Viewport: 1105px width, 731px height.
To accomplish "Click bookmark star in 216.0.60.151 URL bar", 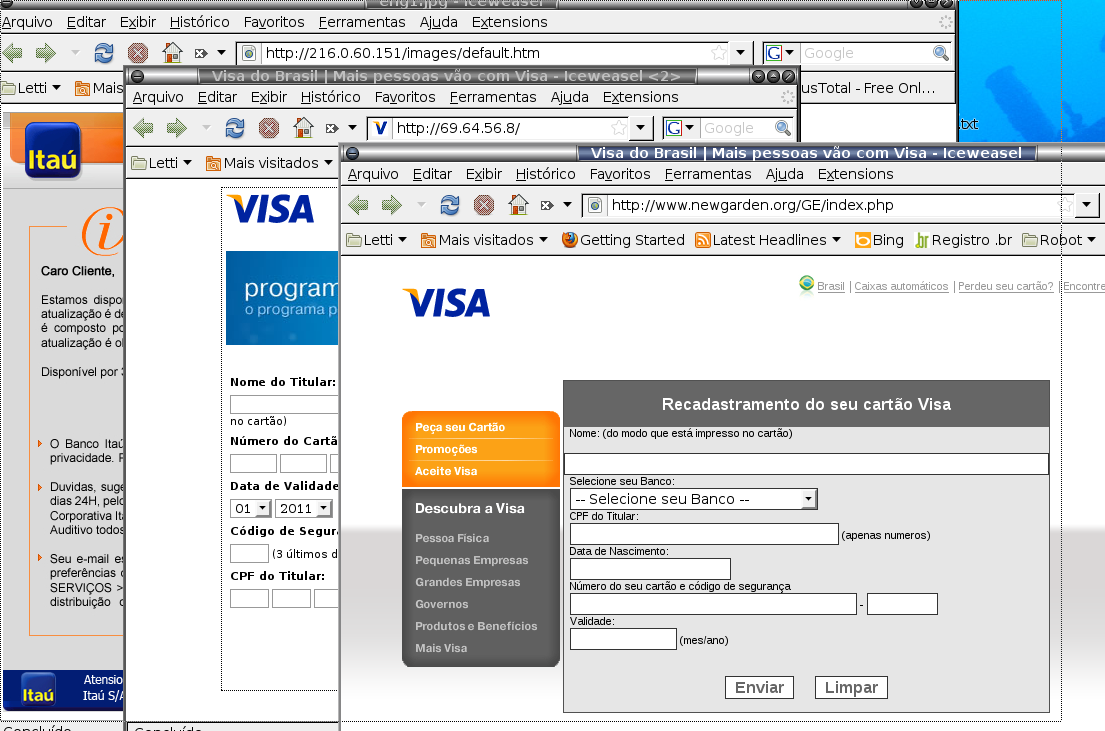I will point(719,53).
